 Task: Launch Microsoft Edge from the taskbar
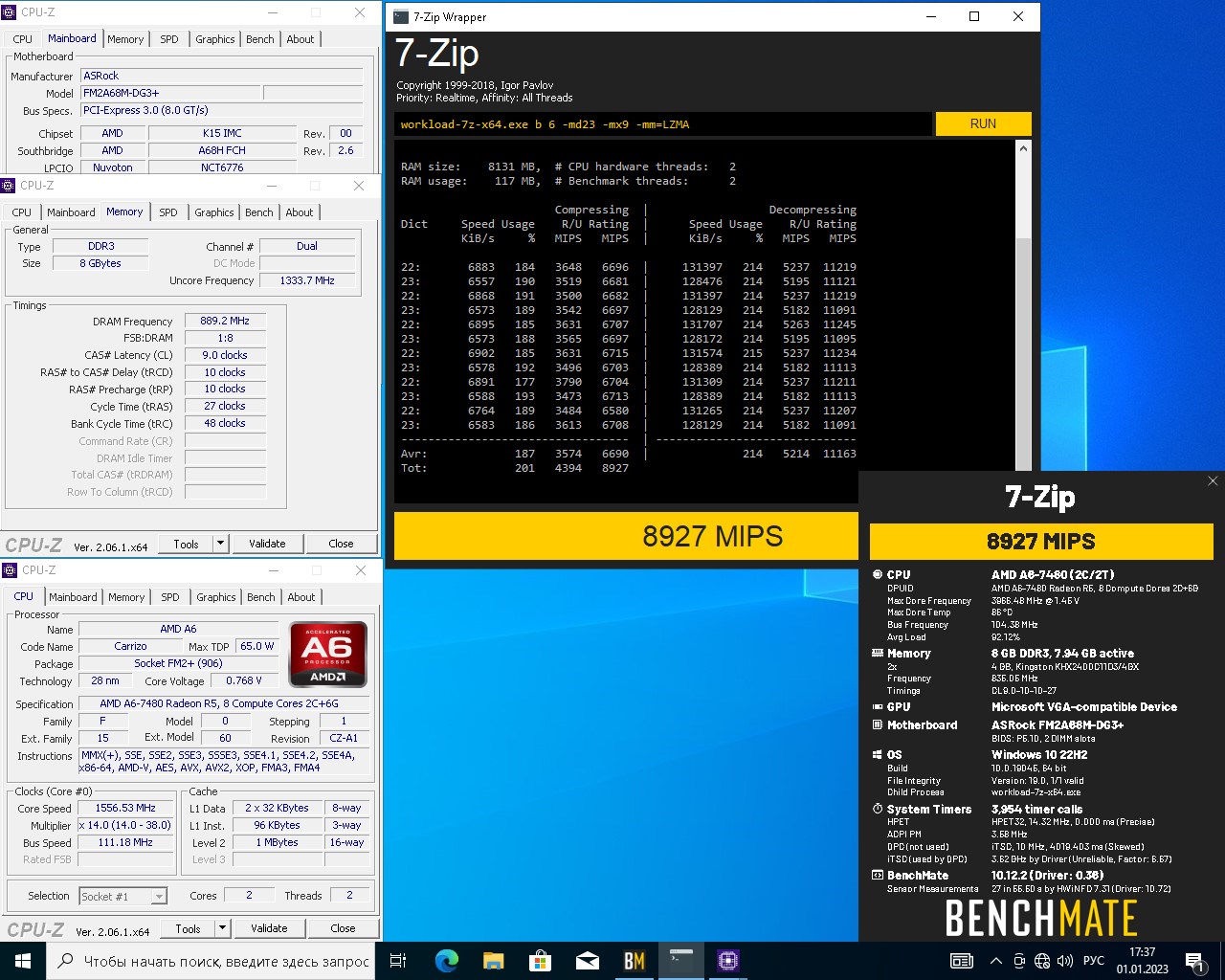pos(446,961)
